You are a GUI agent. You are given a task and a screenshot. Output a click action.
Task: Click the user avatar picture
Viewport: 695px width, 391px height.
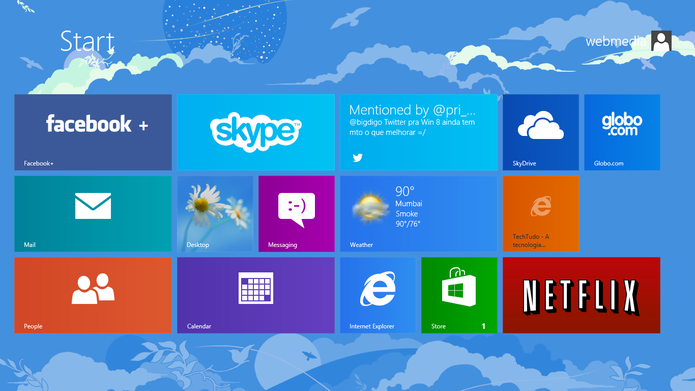[661, 41]
